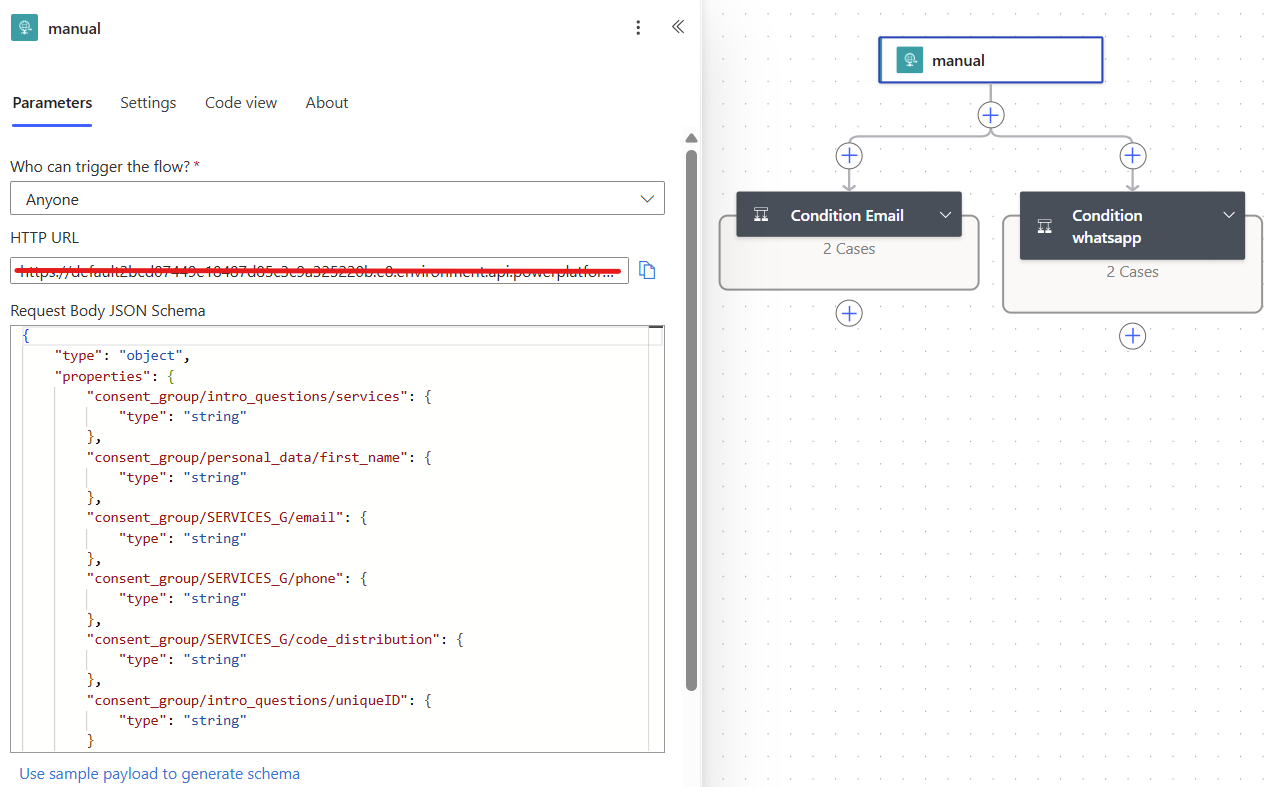
Task: Open the three-dot more options menu
Action: 638,28
